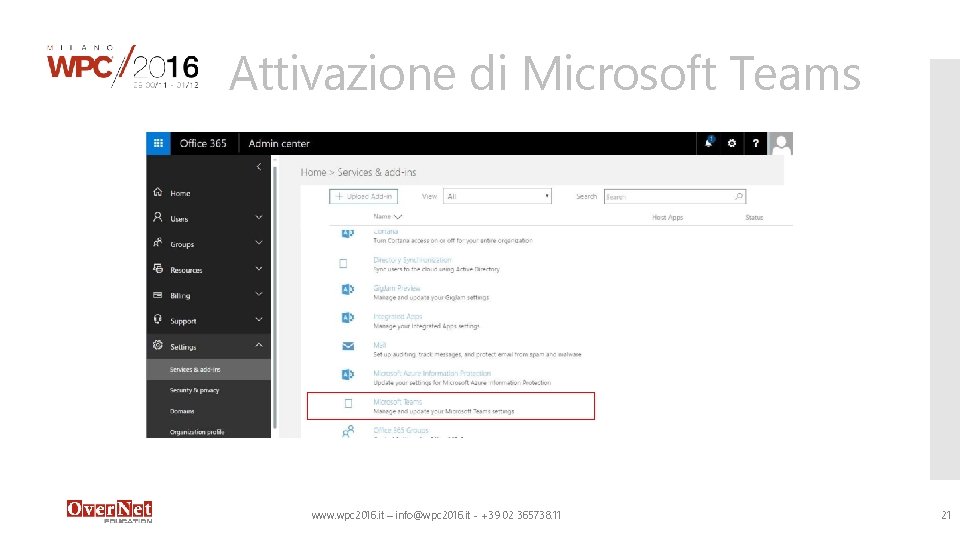The image size is (960, 540).
Task: Open the Office 365 app launcher waffle
Action: (x=158, y=143)
